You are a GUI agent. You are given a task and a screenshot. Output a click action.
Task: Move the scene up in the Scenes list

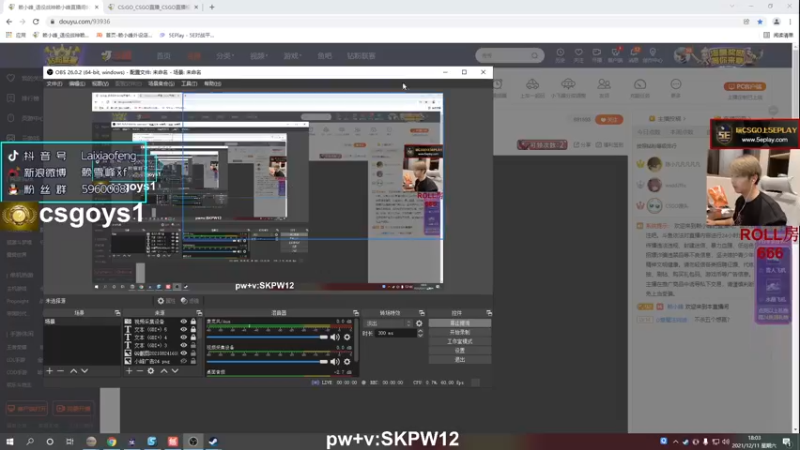click(73, 371)
